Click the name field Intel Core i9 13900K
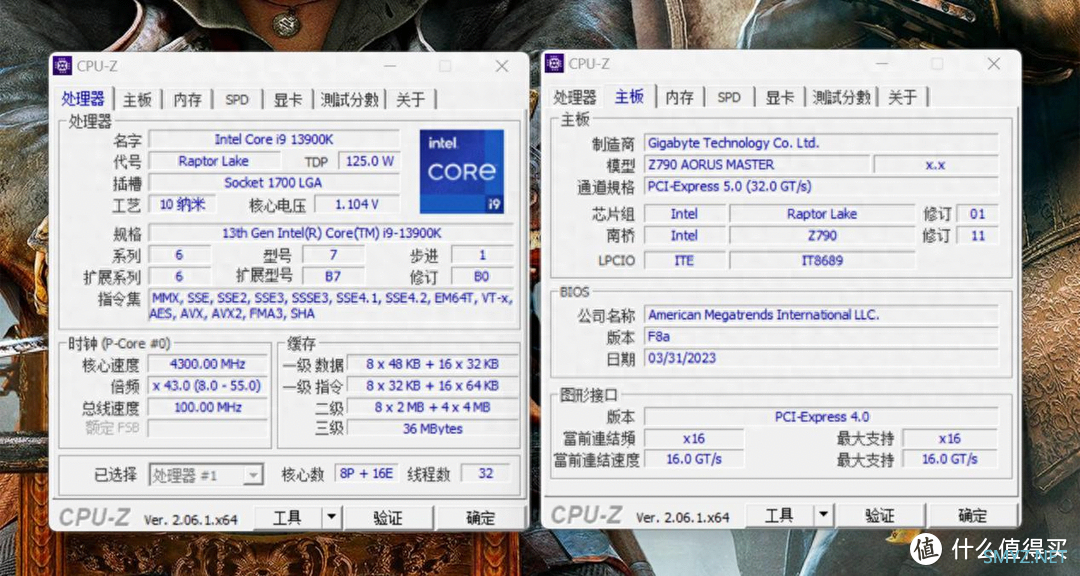 (274, 139)
